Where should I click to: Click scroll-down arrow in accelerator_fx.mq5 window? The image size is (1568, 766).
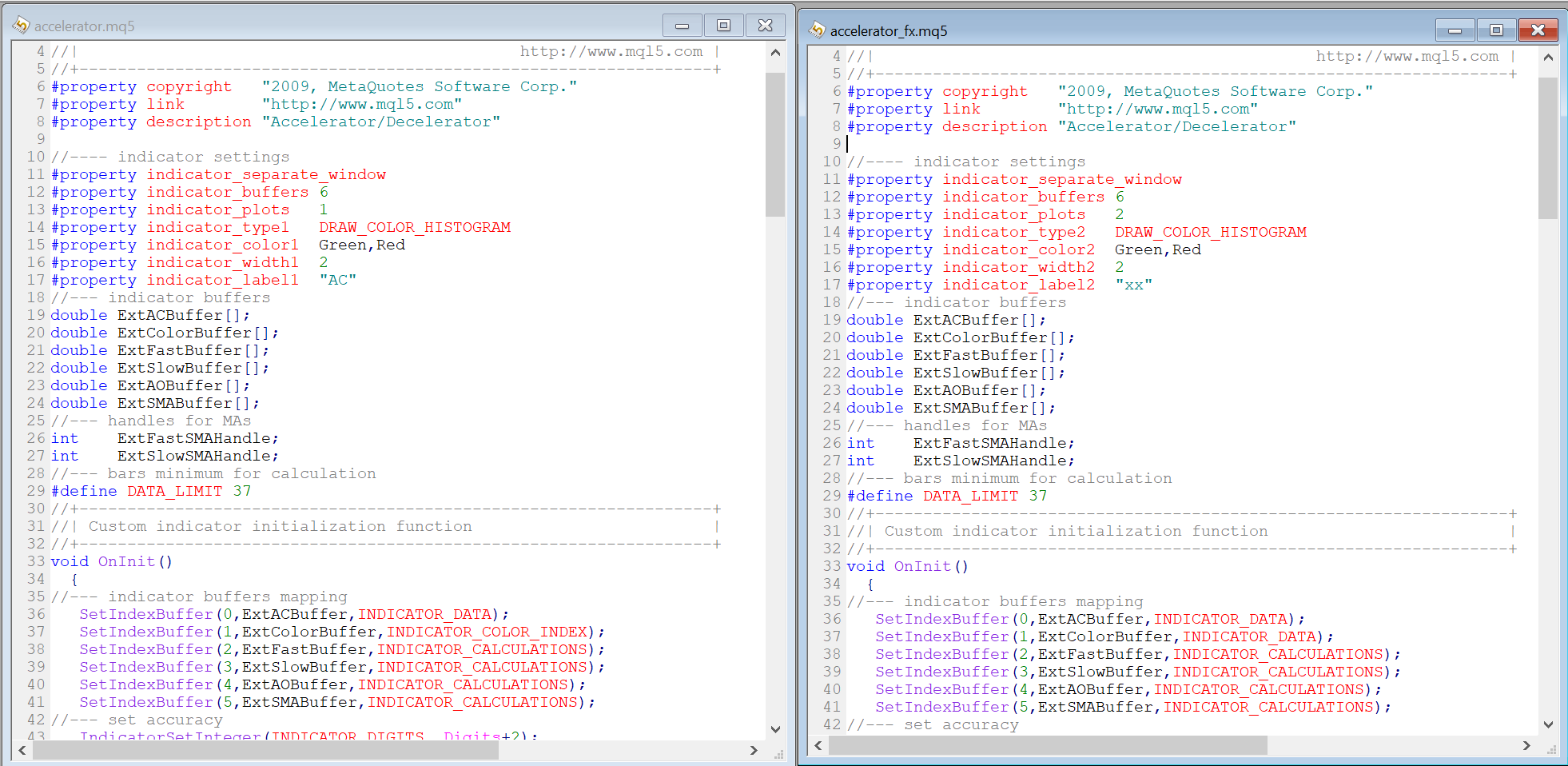tap(1548, 724)
